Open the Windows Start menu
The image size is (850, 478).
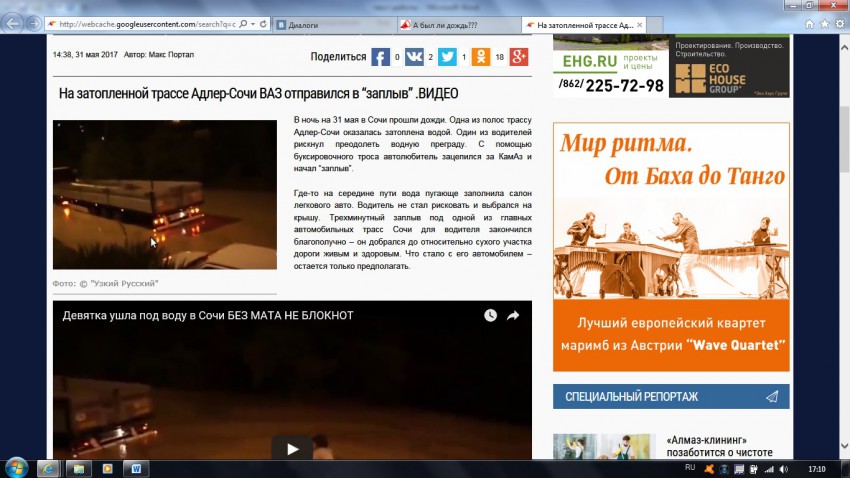[17, 467]
